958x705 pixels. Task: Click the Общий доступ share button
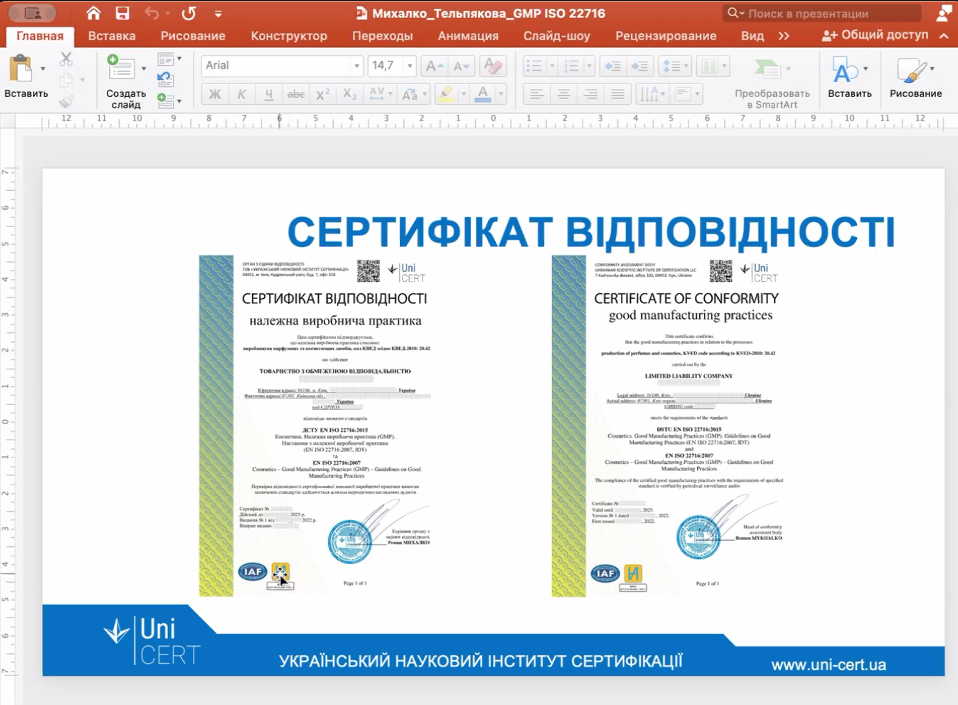click(x=874, y=35)
